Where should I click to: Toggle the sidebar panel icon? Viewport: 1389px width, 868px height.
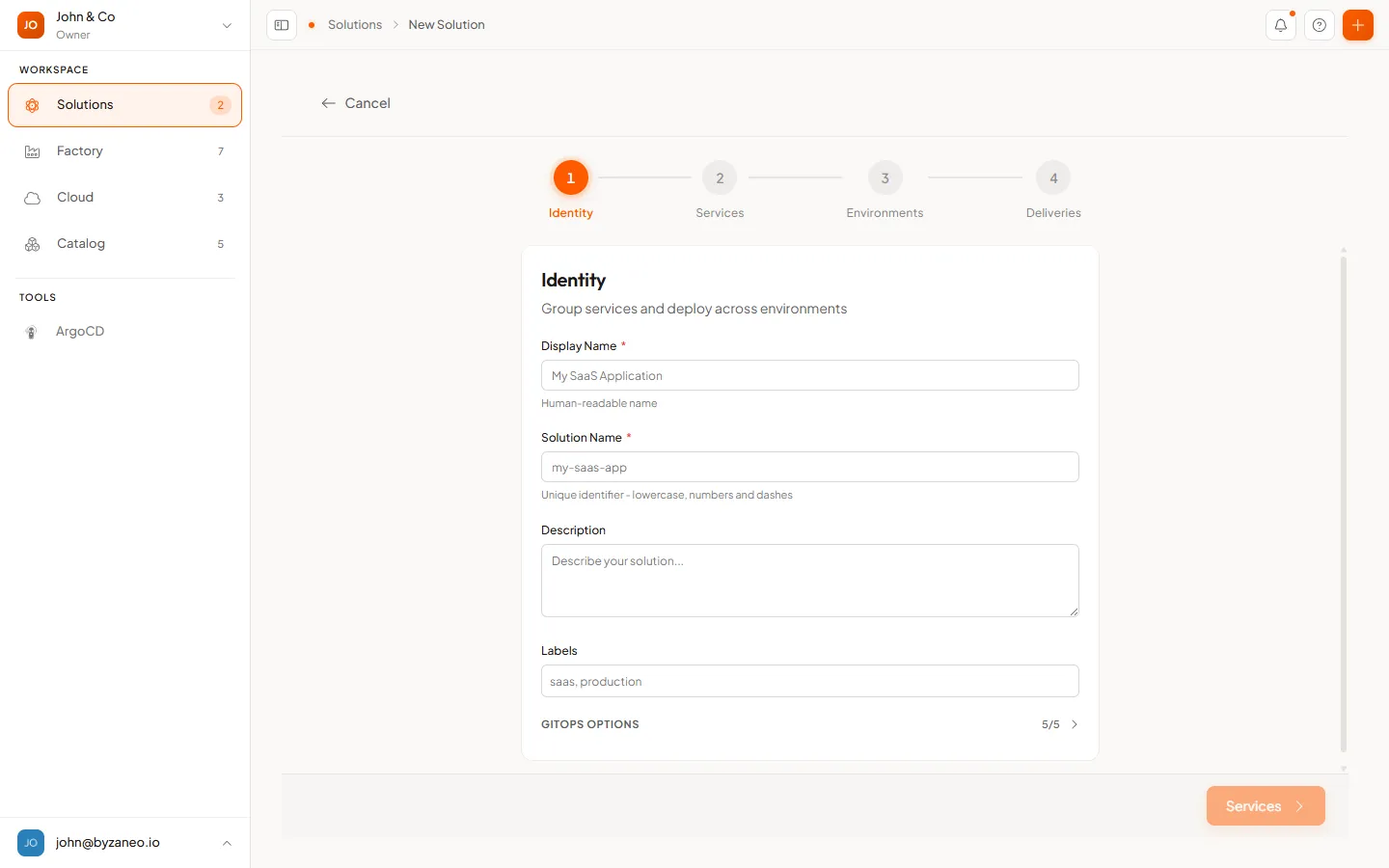coord(282,25)
